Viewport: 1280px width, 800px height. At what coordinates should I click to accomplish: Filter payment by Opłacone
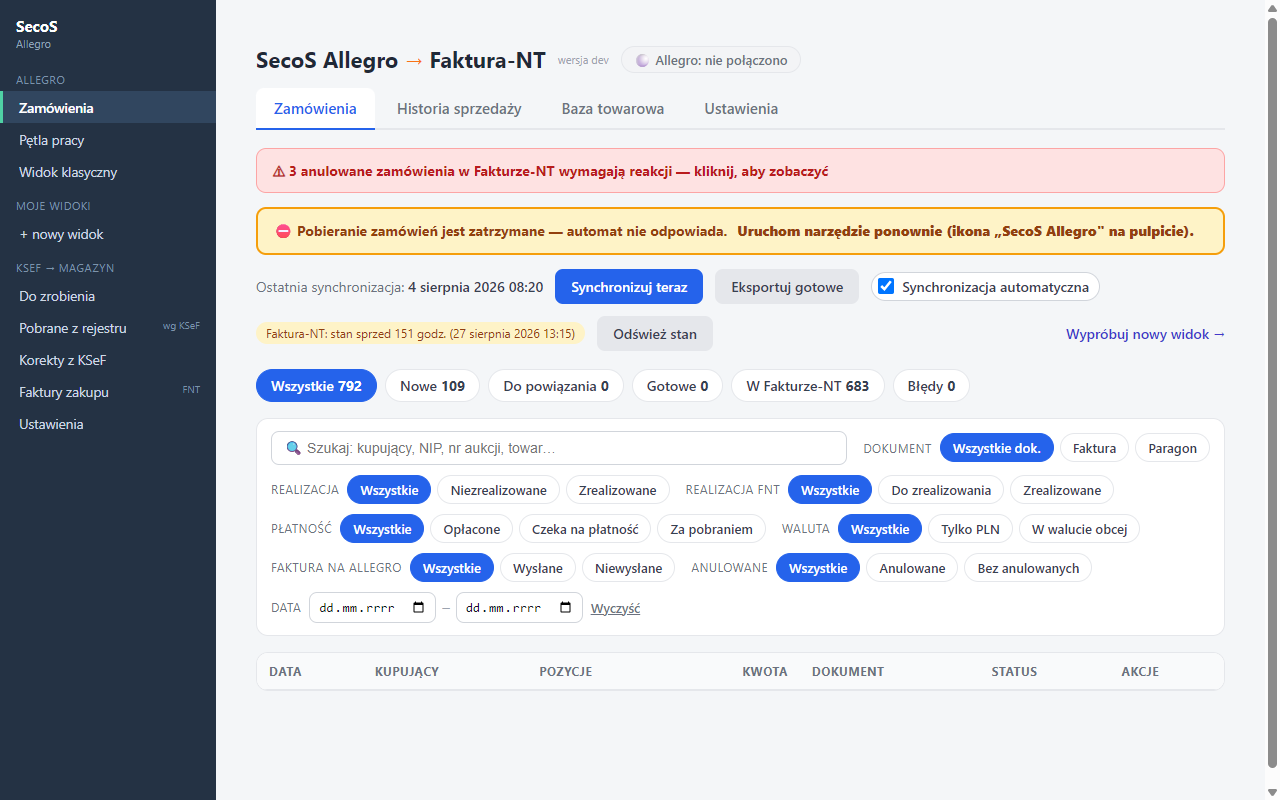(472, 529)
